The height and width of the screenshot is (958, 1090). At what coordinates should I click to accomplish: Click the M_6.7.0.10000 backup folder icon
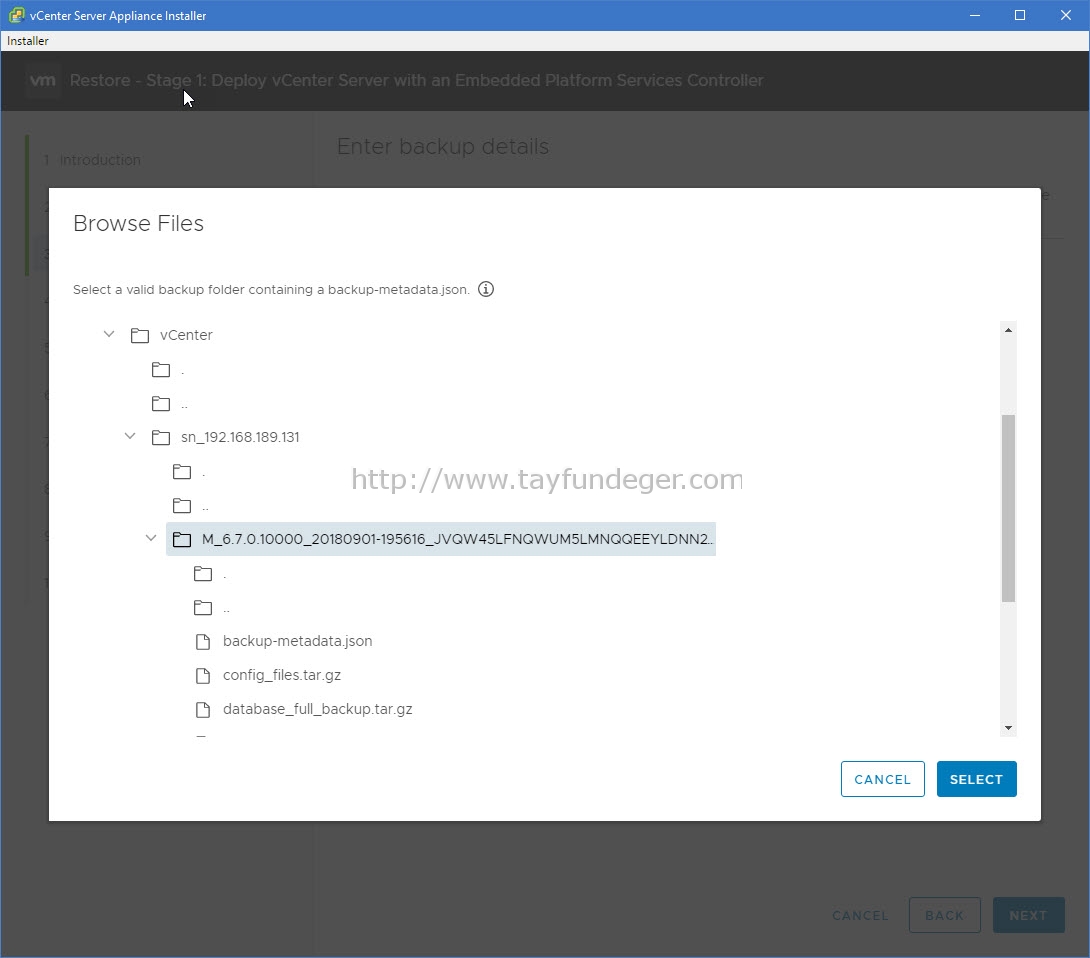(181, 539)
